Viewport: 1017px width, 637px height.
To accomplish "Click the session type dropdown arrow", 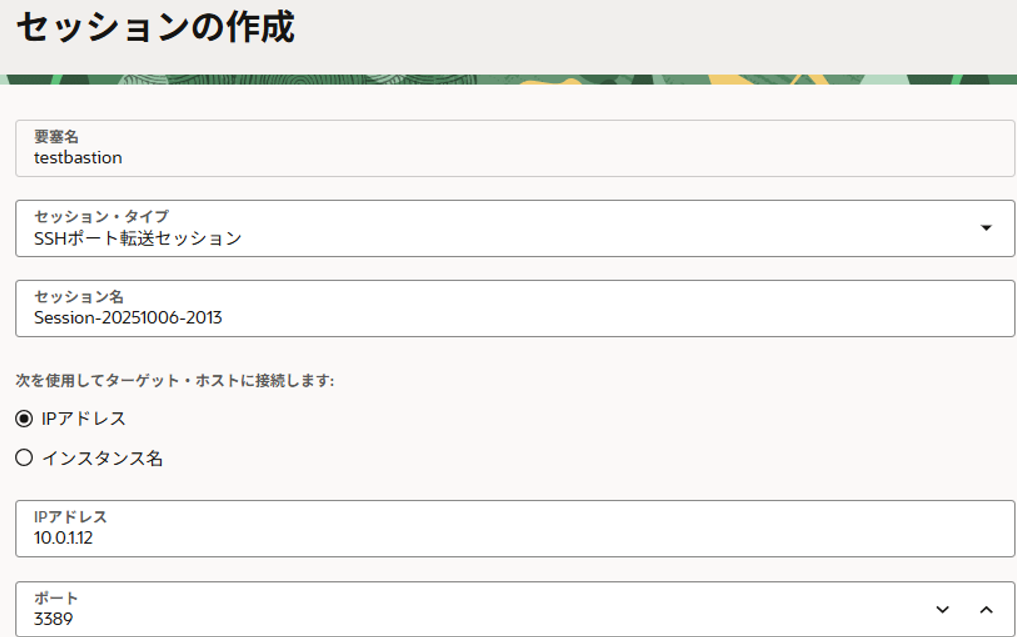I will point(986,228).
